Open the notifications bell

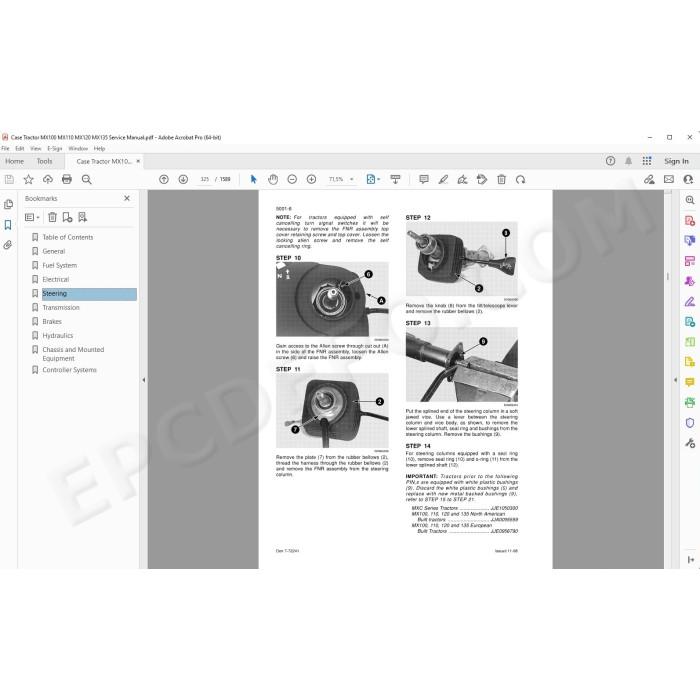tap(629, 161)
